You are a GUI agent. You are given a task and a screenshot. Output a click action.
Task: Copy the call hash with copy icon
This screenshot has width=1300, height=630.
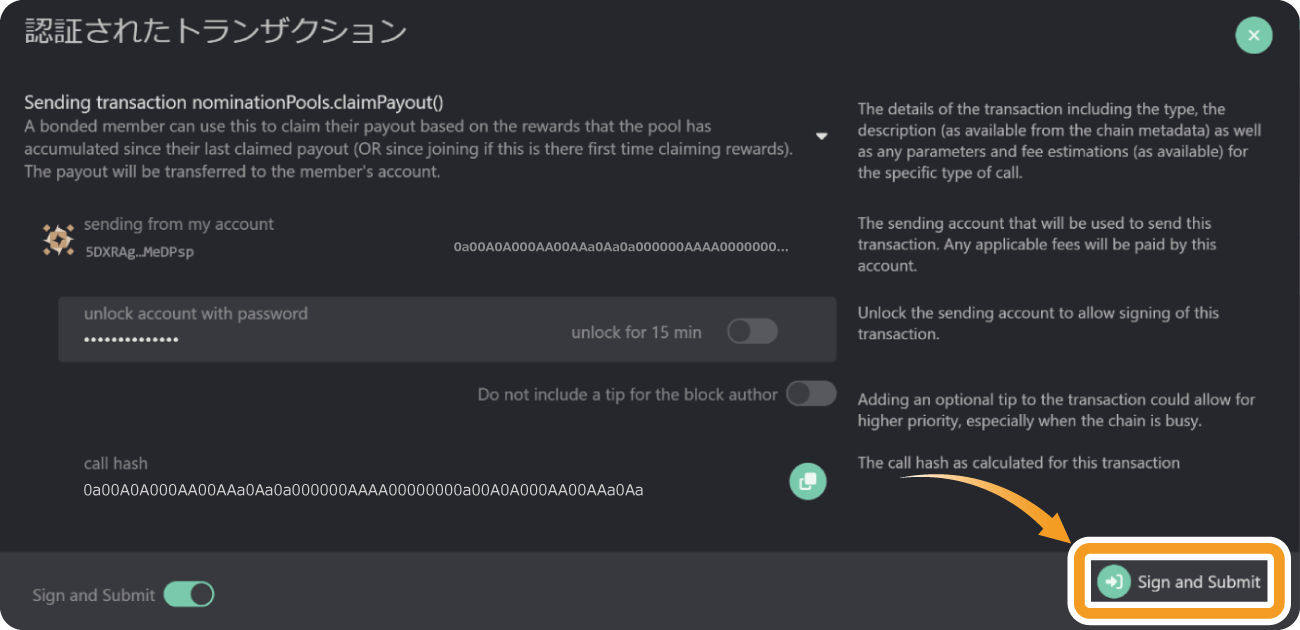pyautogui.click(x=807, y=481)
